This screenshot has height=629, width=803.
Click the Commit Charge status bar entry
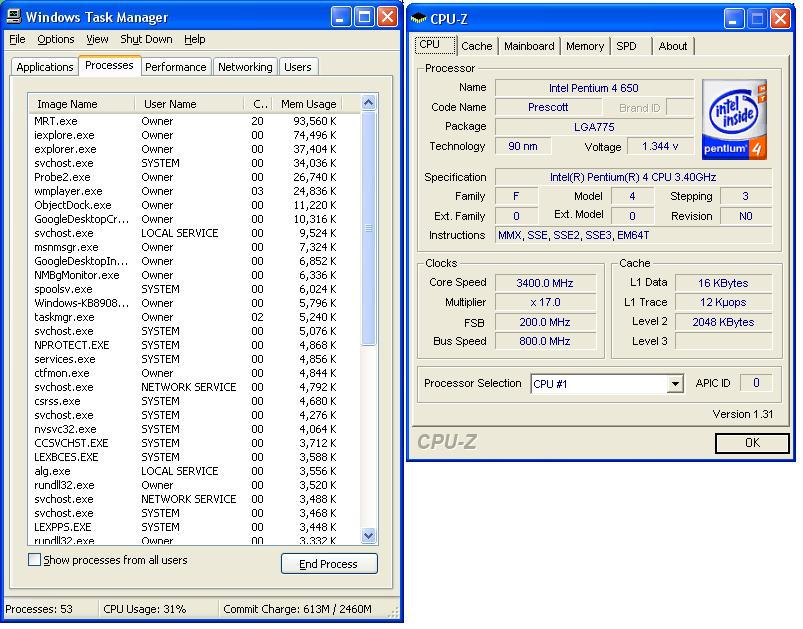(x=298, y=610)
